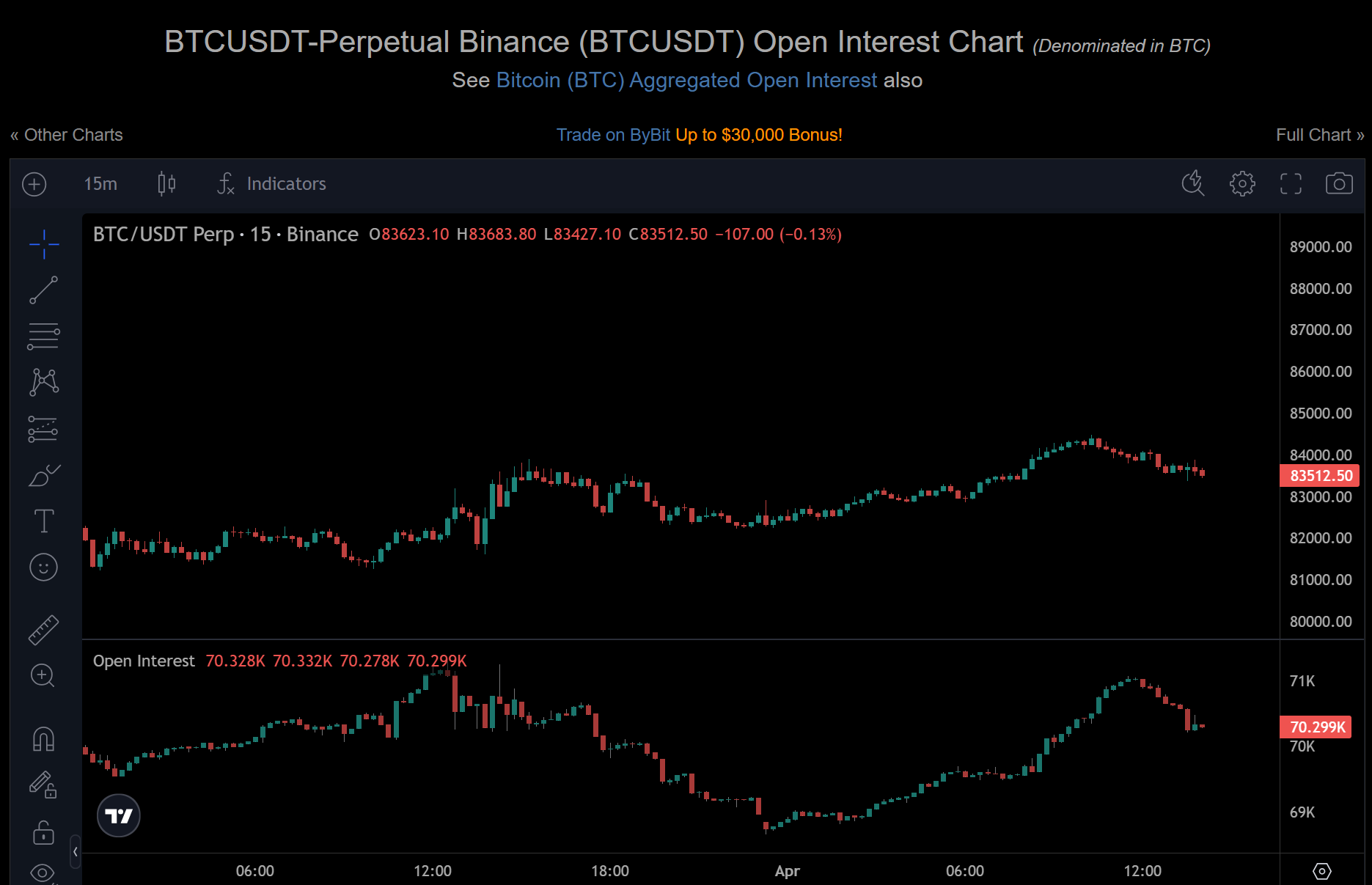Open time axis settings hexagon icon

point(1321,871)
